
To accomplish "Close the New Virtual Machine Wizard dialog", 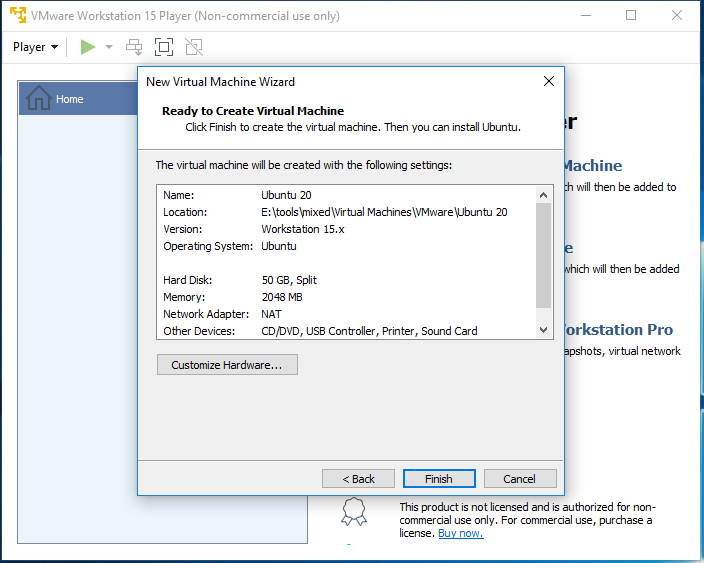I will [549, 81].
